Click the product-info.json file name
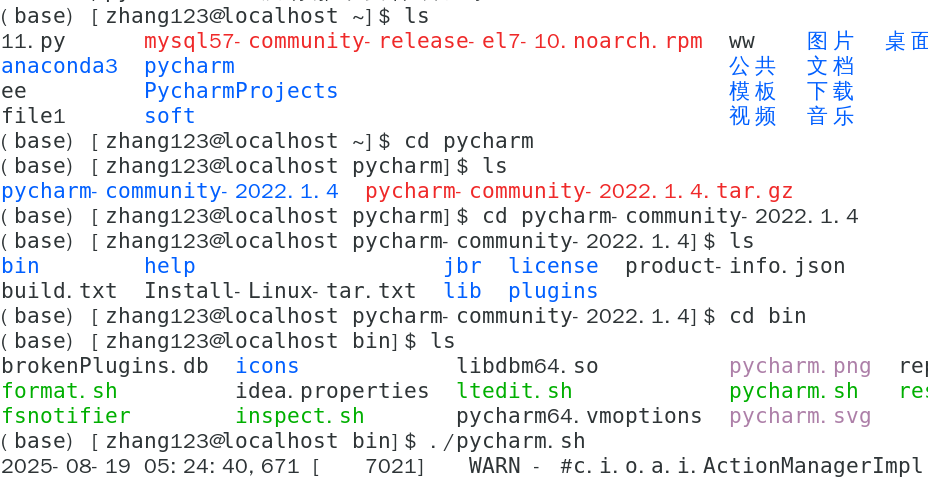This screenshot has height=477, width=928. tap(735, 266)
